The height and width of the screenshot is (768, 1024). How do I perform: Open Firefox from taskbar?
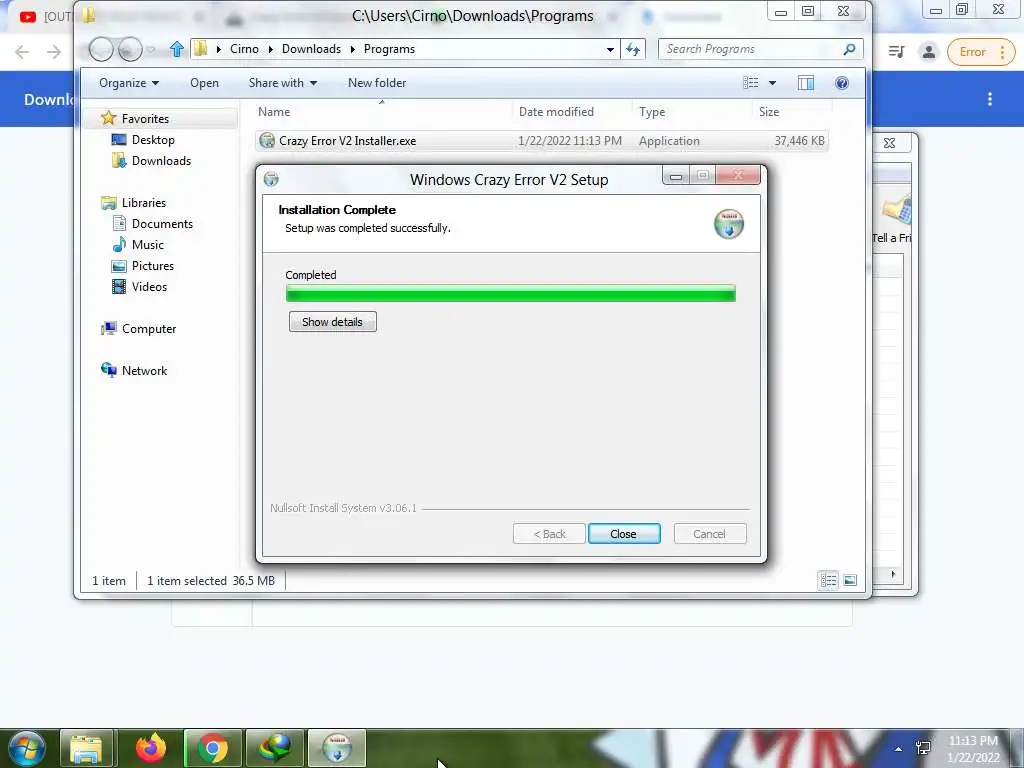(x=150, y=748)
